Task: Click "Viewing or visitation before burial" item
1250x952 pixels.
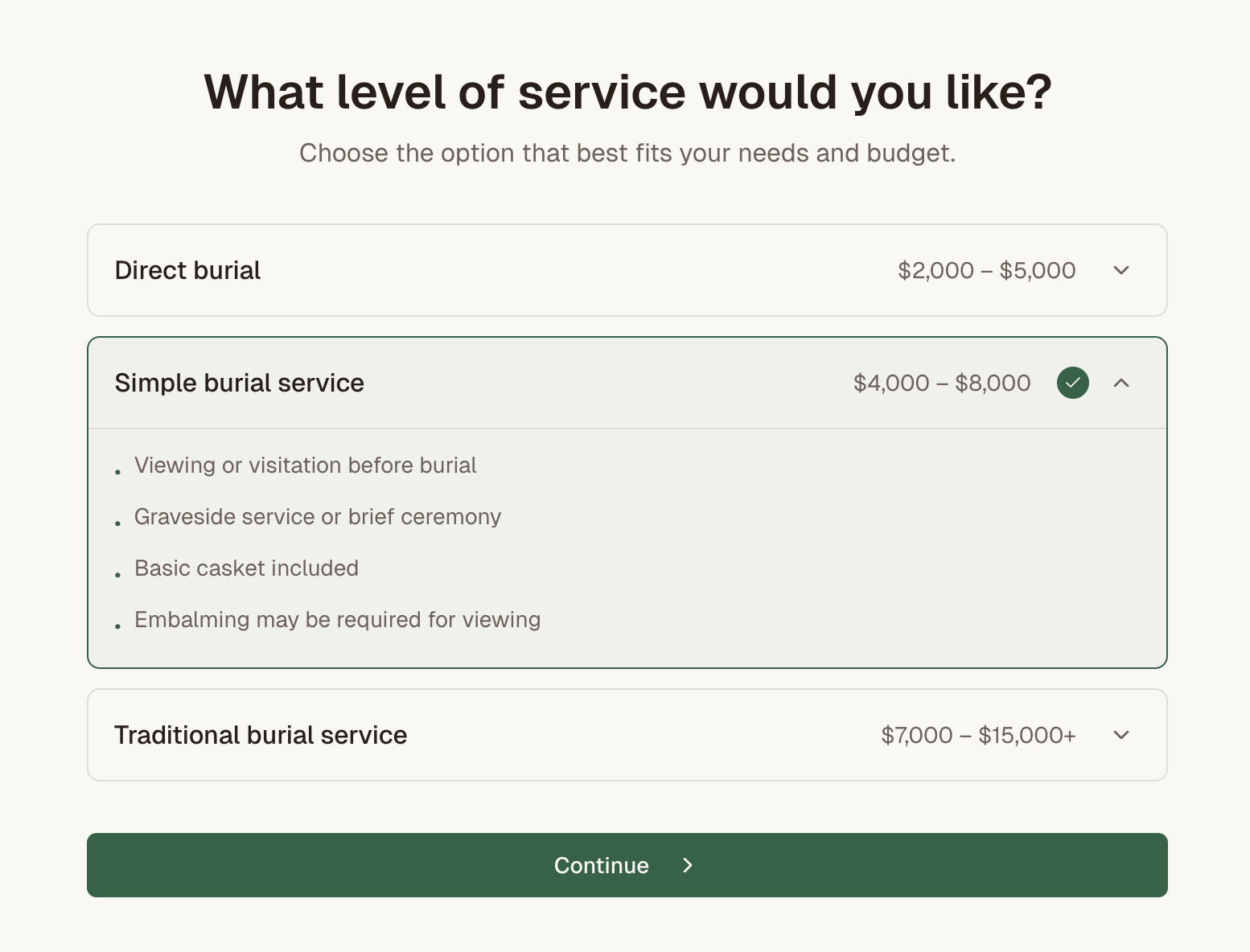Action: pos(305,466)
